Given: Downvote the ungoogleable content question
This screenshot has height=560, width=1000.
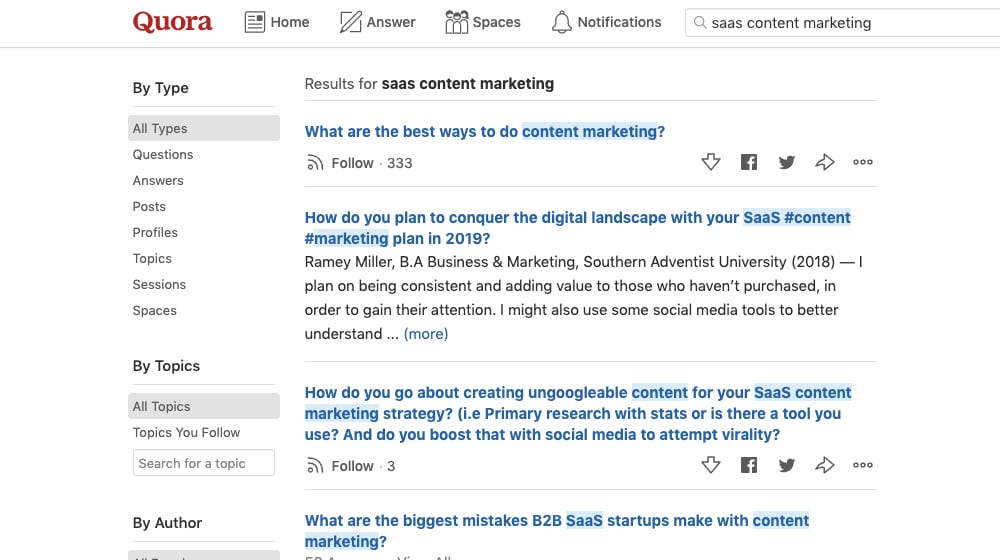Looking at the screenshot, I should tap(710, 465).
